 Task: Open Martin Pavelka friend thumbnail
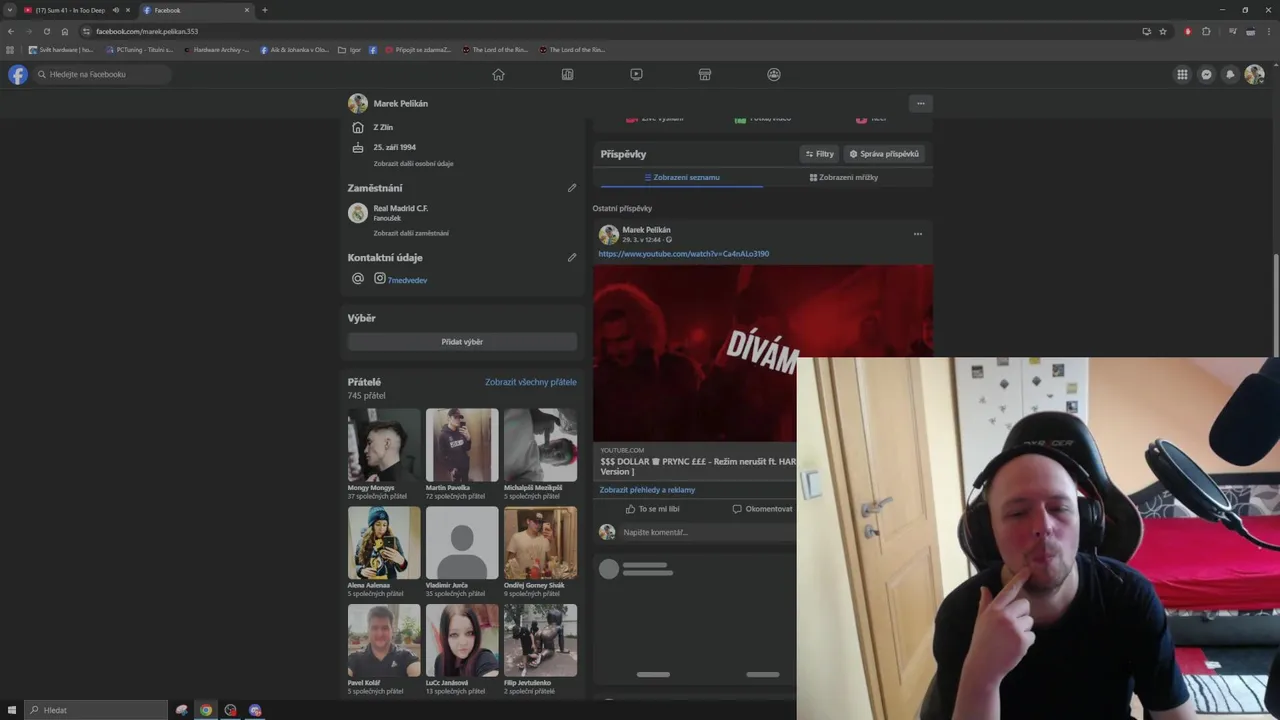(x=462, y=445)
